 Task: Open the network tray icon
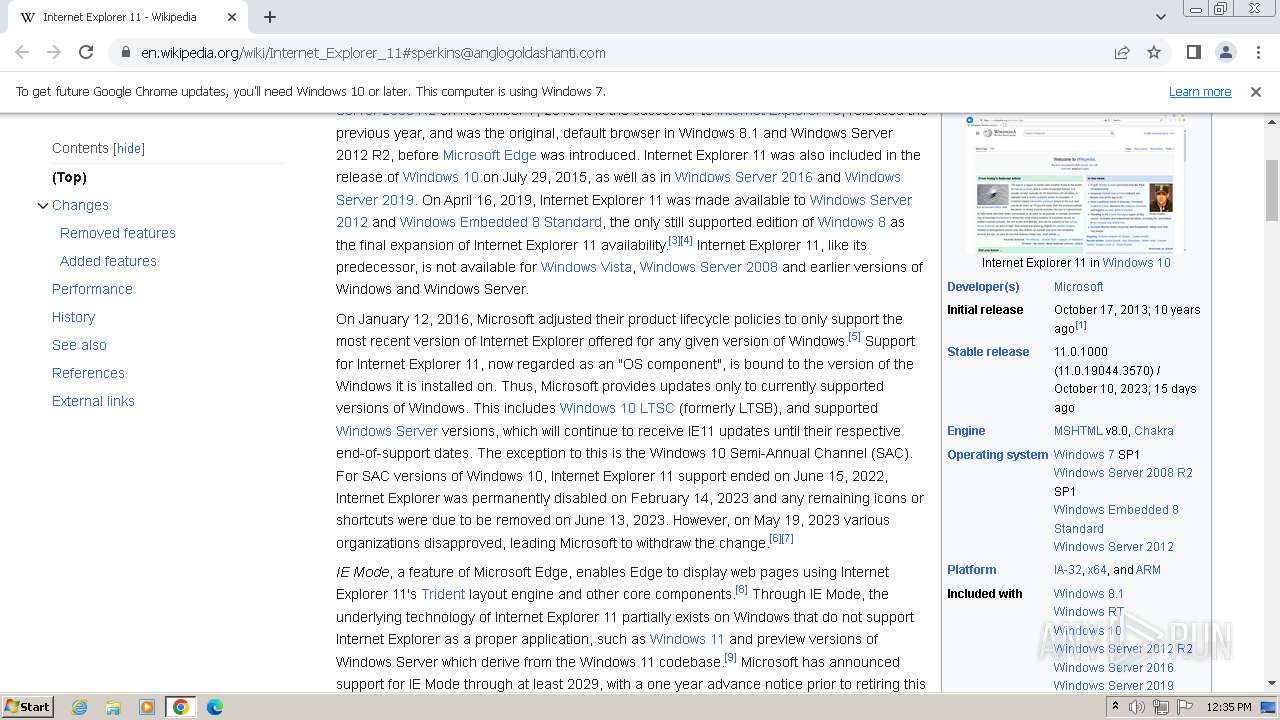coord(1161,707)
